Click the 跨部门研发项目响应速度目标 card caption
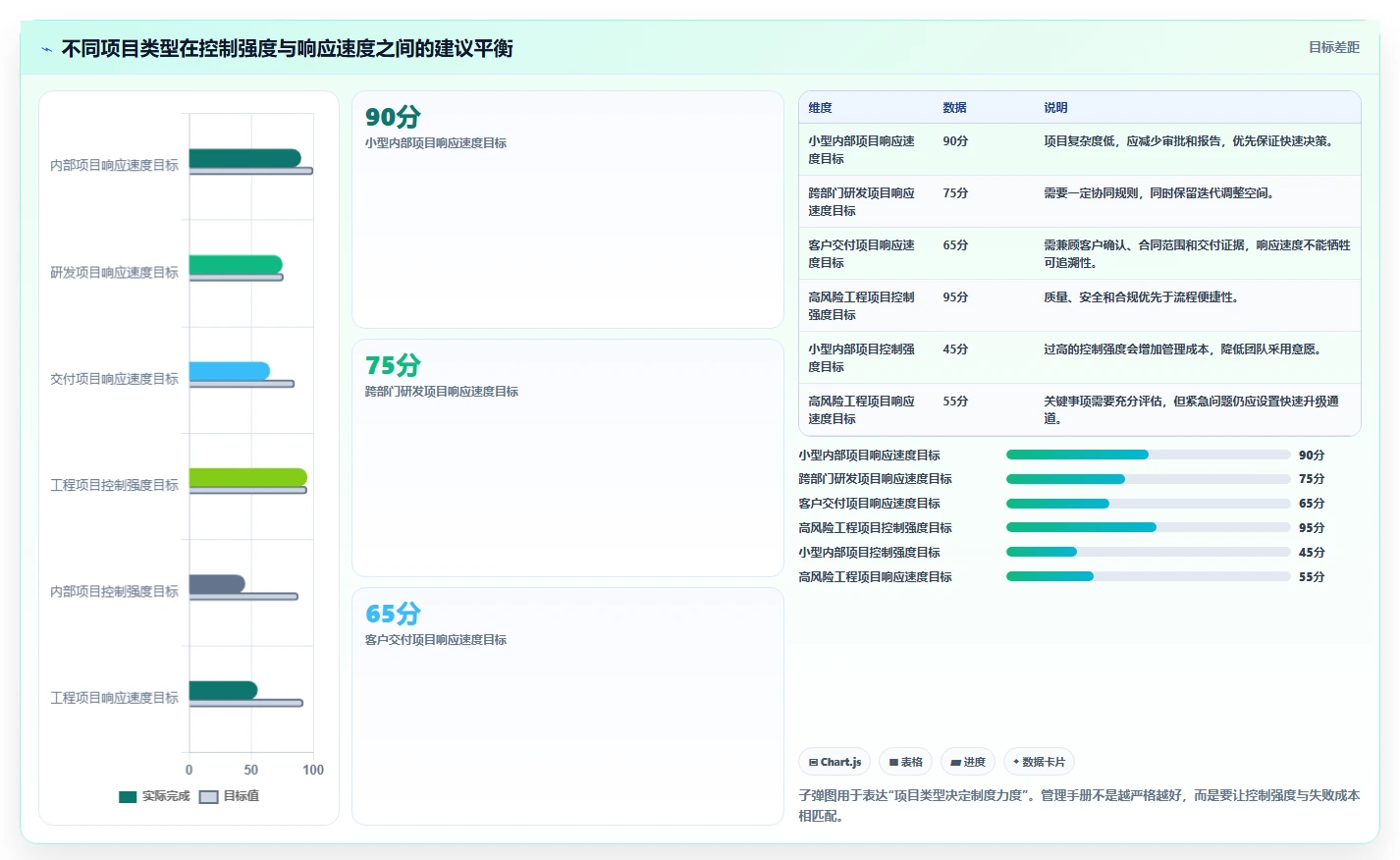The width and height of the screenshot is (1400, 860). pyautogui.click(x=442, y=392)
